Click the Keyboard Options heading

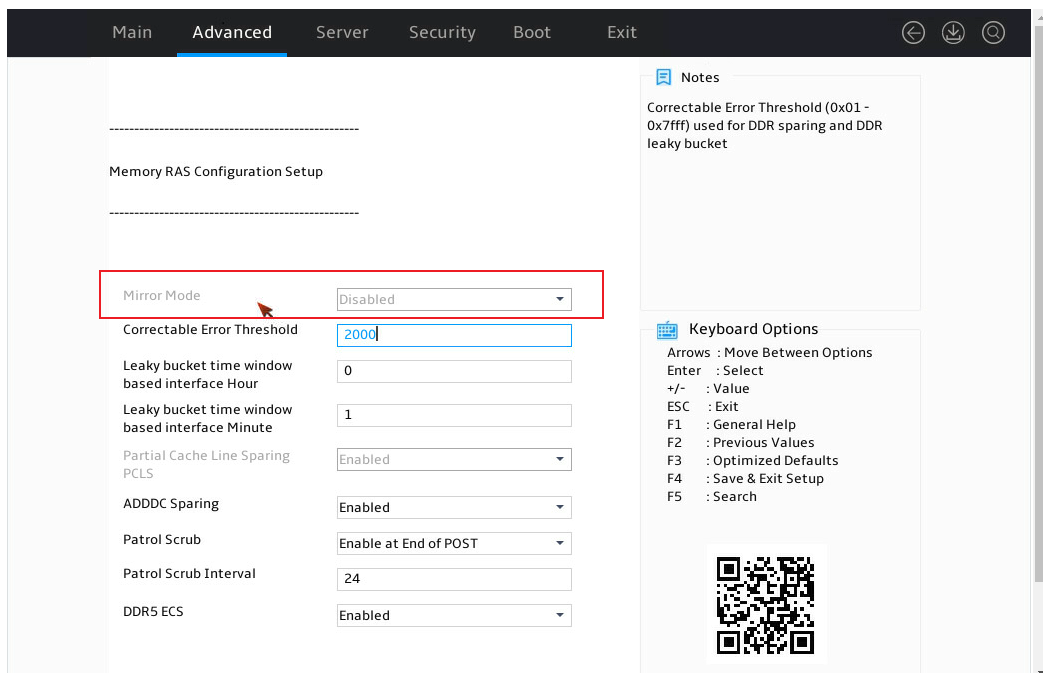coord(754,329)
